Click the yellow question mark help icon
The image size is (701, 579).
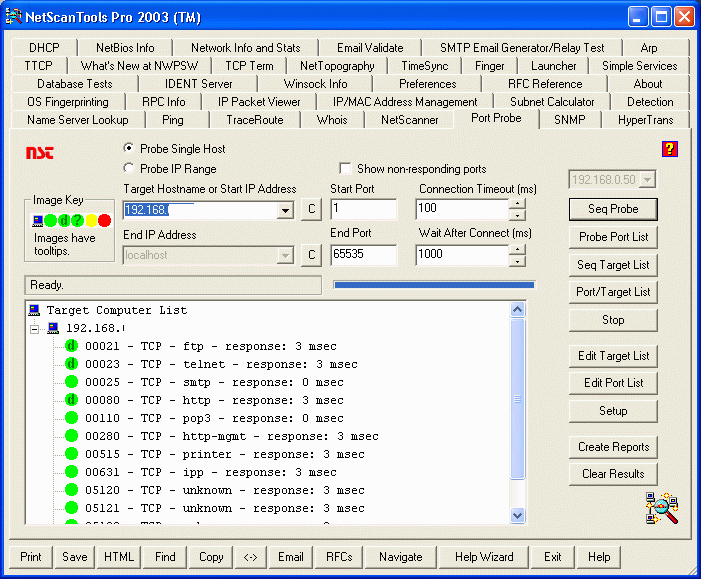pyautogui.click(x=669, y=149)
